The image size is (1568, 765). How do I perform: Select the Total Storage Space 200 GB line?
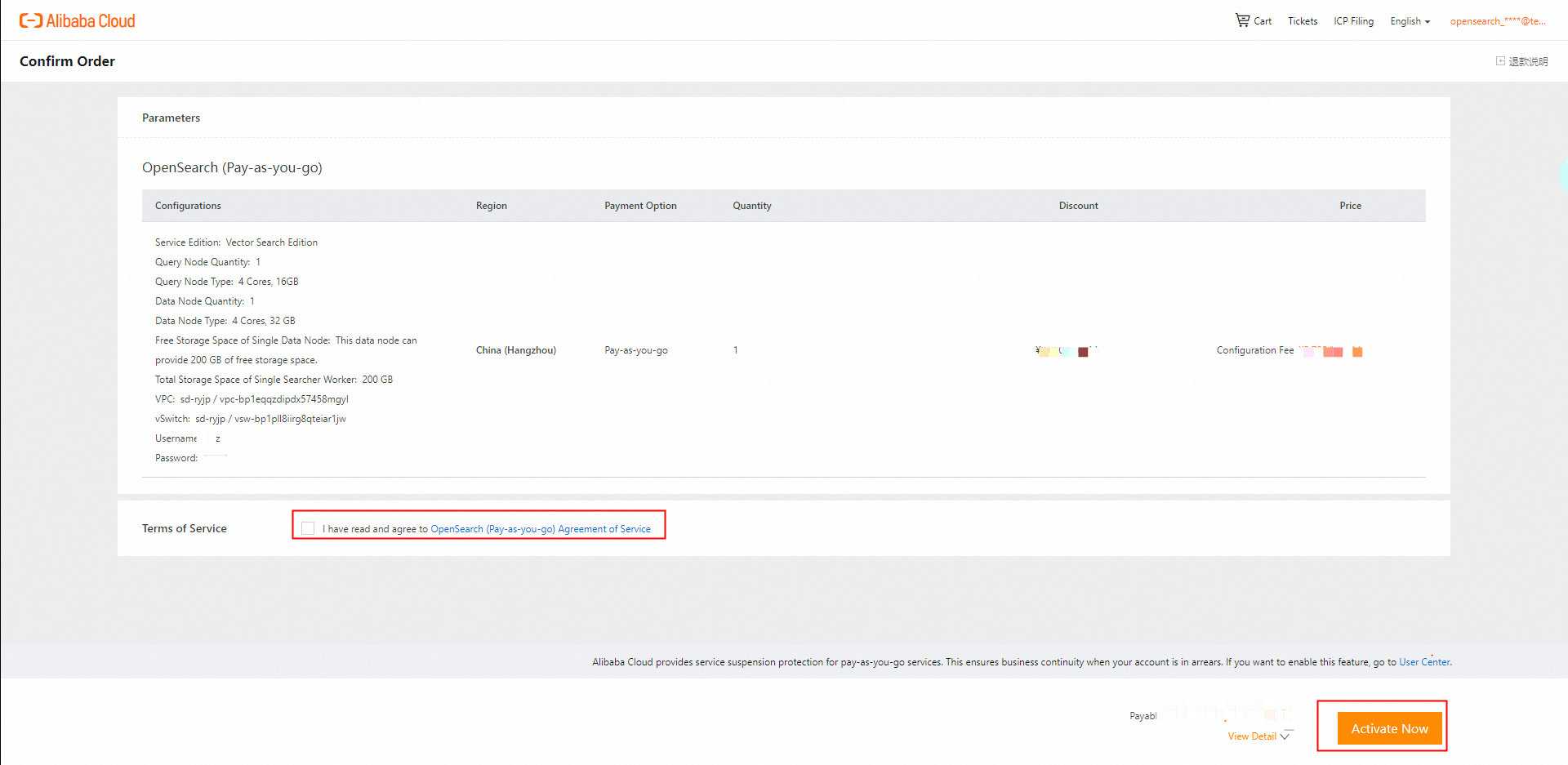[x=274, y=380]
